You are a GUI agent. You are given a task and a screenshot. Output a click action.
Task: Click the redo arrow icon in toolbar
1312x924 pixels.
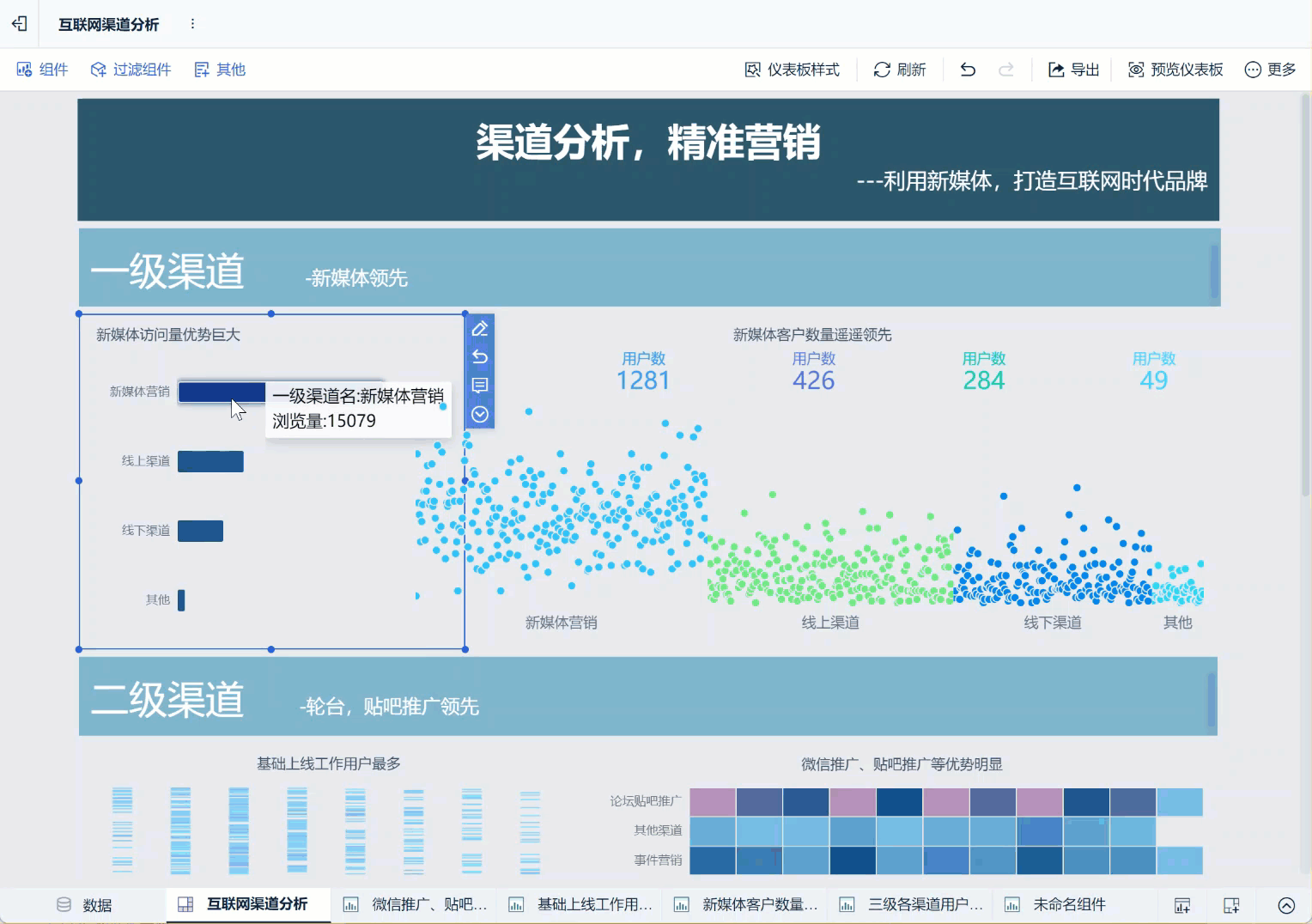[1006, 70]
